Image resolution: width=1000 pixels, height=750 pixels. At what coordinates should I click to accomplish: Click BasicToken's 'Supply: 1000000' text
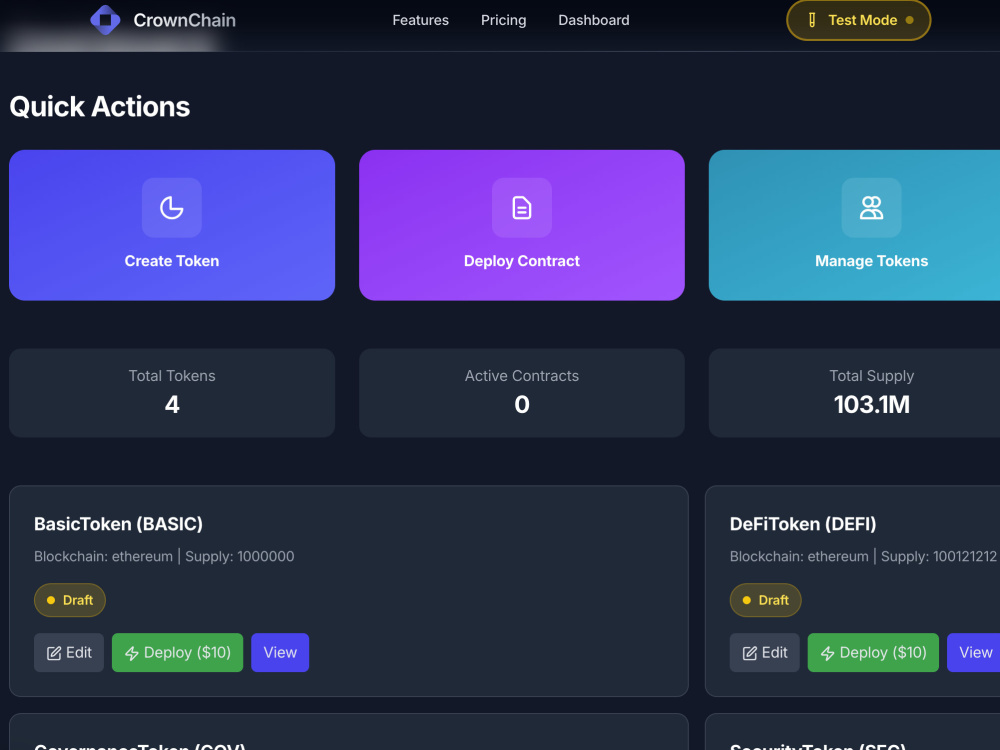(240, 556)
